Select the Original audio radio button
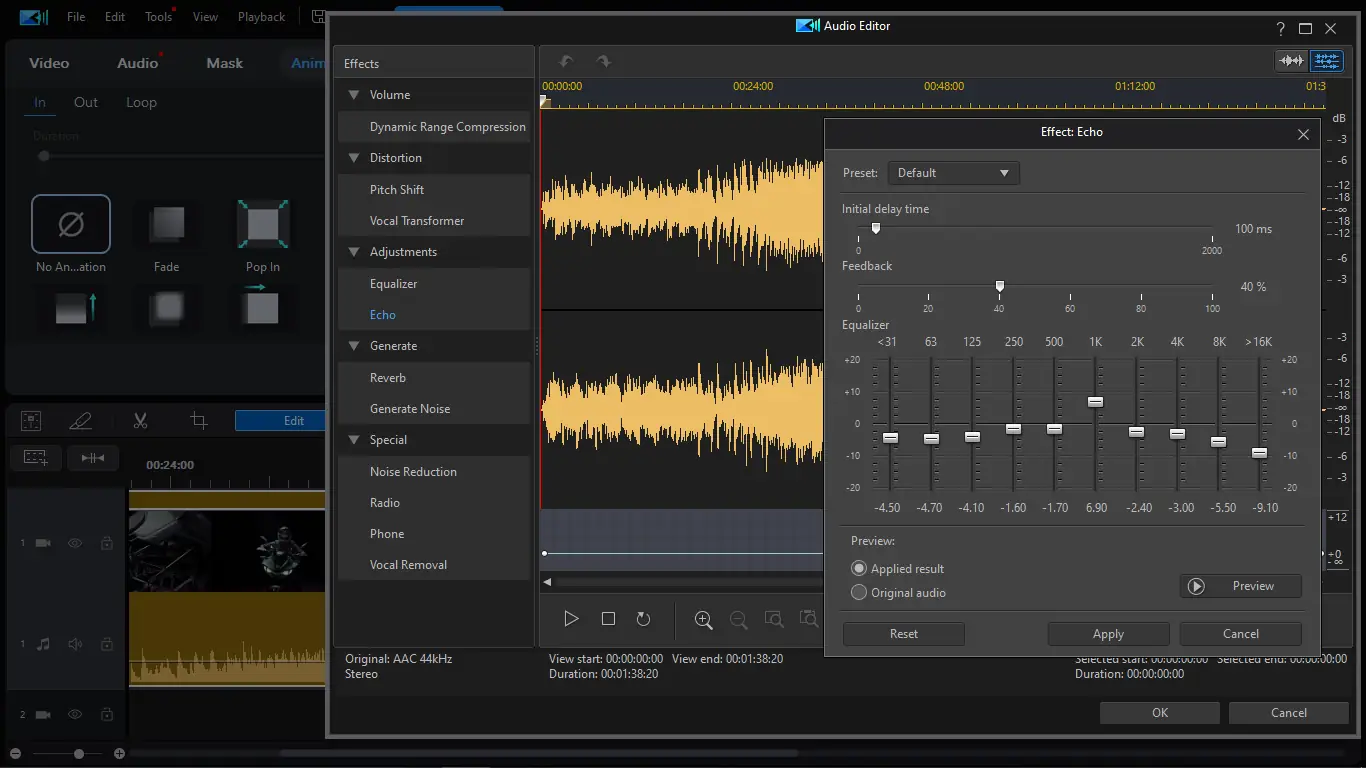 tap(858, 592)
